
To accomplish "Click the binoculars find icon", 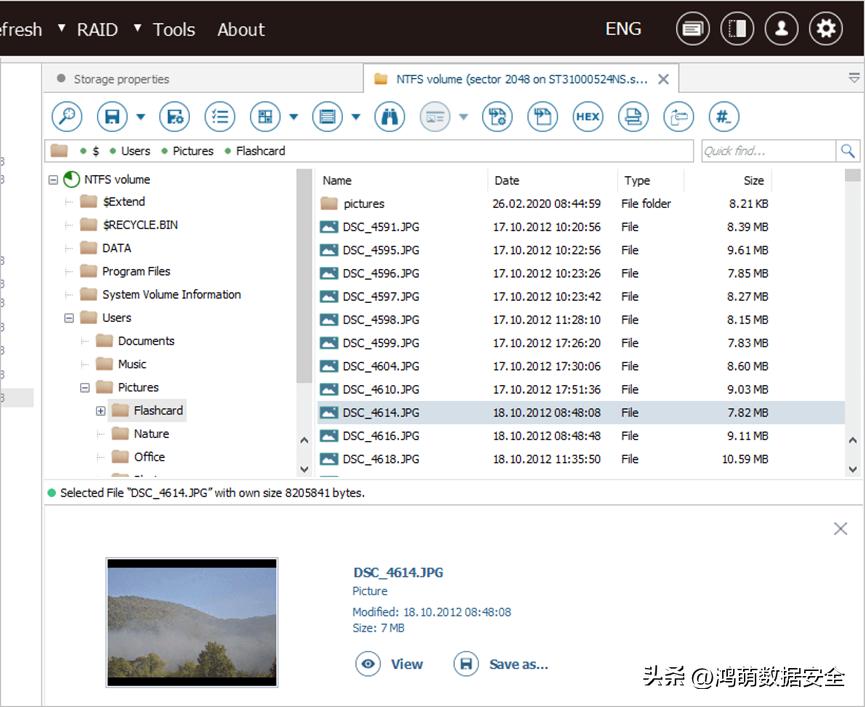I will coord(389,117).
